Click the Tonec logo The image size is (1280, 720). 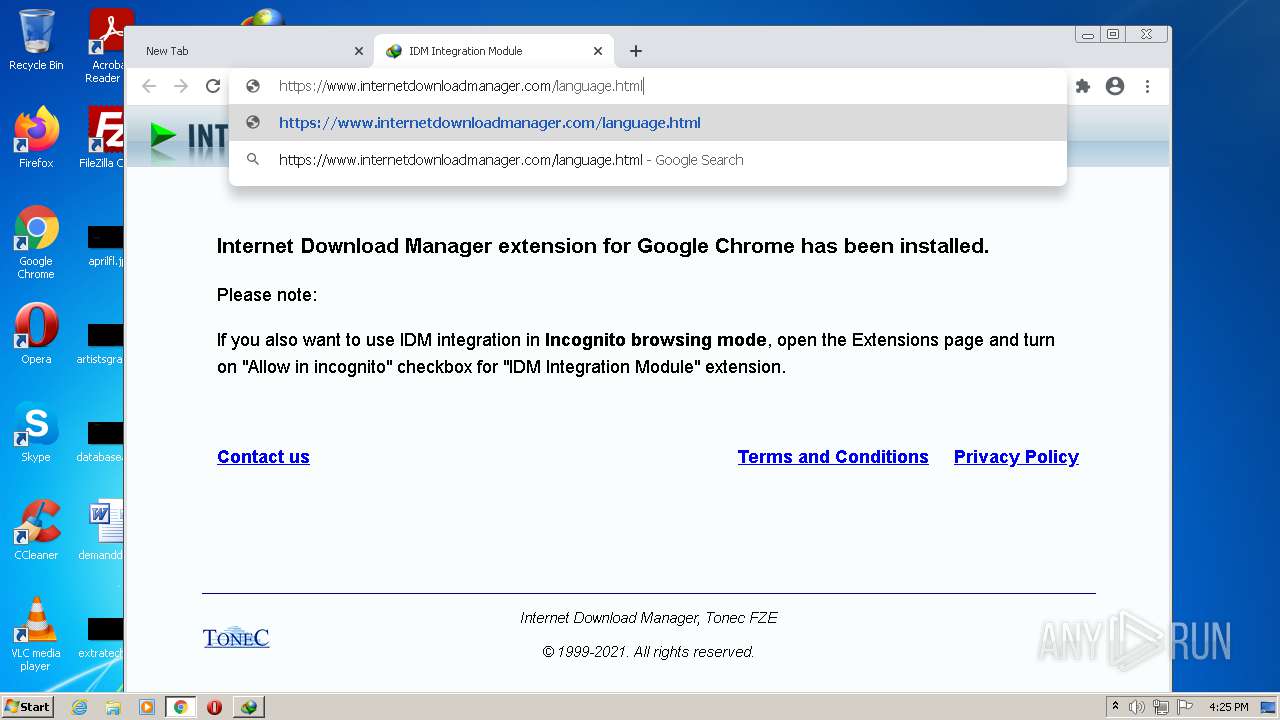click(x=236, y=637)
